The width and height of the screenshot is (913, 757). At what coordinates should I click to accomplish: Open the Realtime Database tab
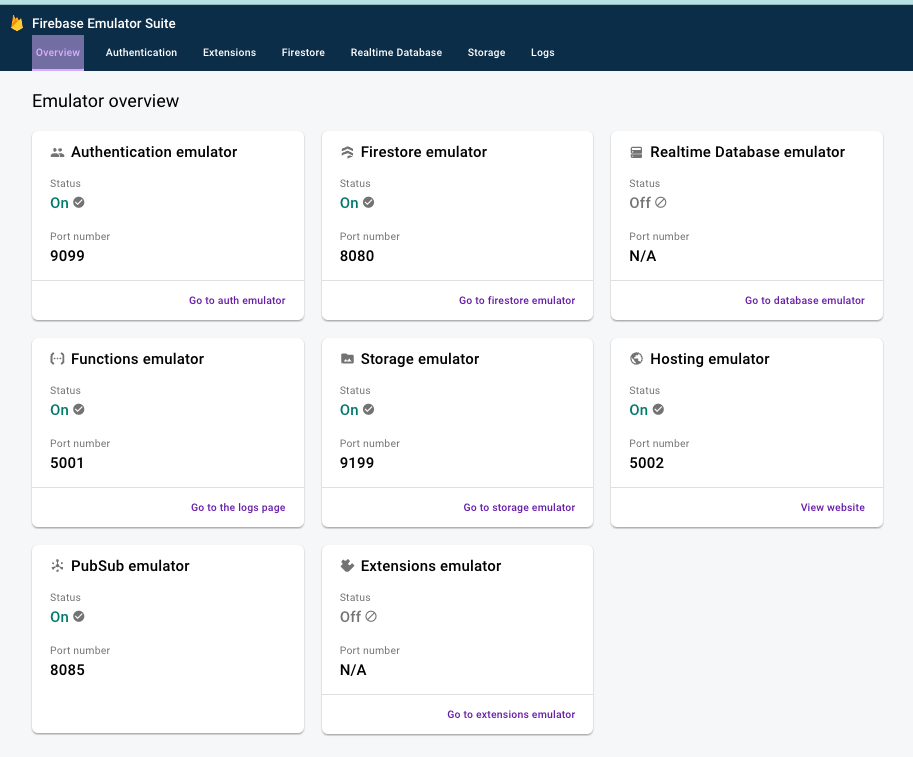(x=397, y=52)
